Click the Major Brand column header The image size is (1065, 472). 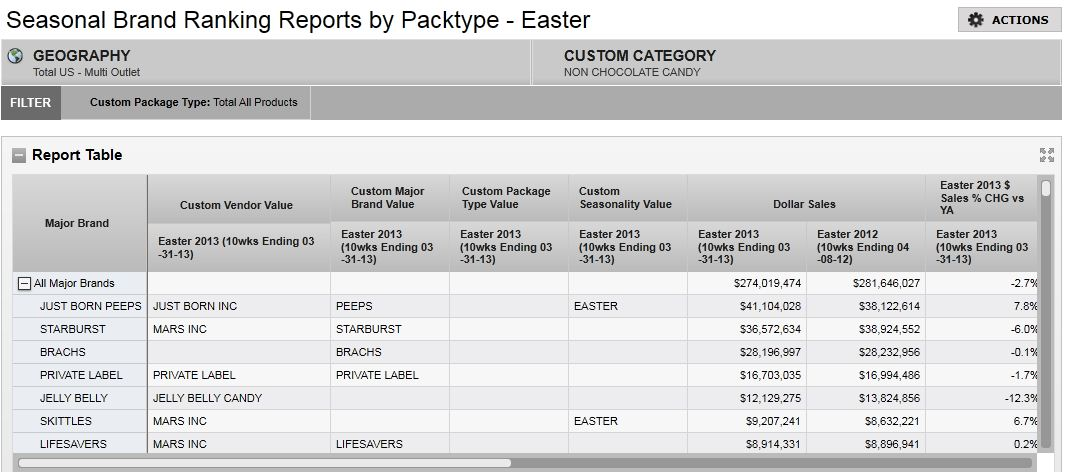(x=78, y=223)
